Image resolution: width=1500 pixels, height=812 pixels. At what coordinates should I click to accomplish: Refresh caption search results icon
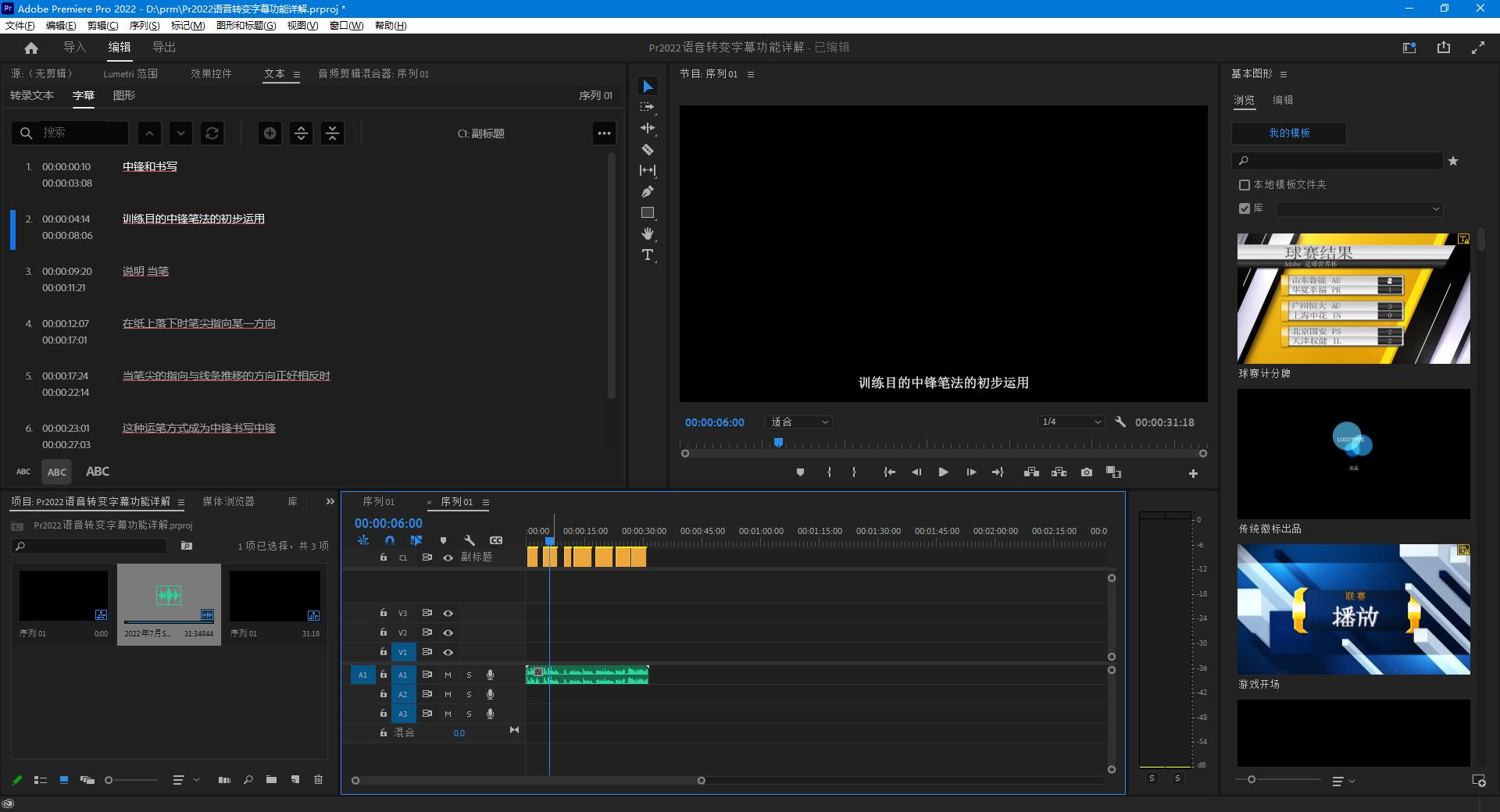click(212, 133)
